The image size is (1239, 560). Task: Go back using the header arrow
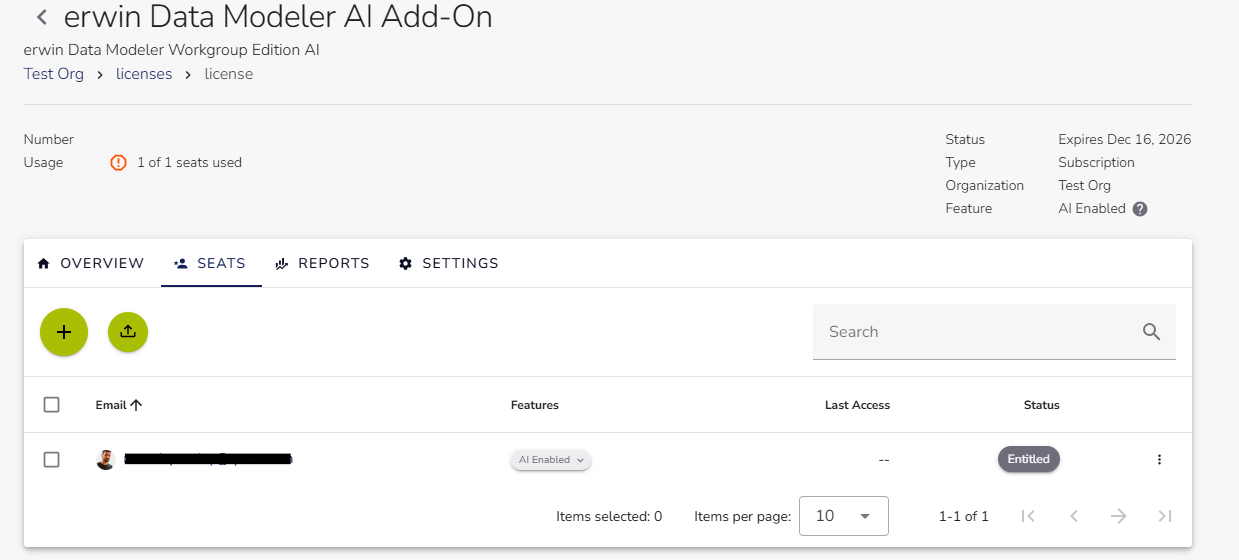coord(41,17)
